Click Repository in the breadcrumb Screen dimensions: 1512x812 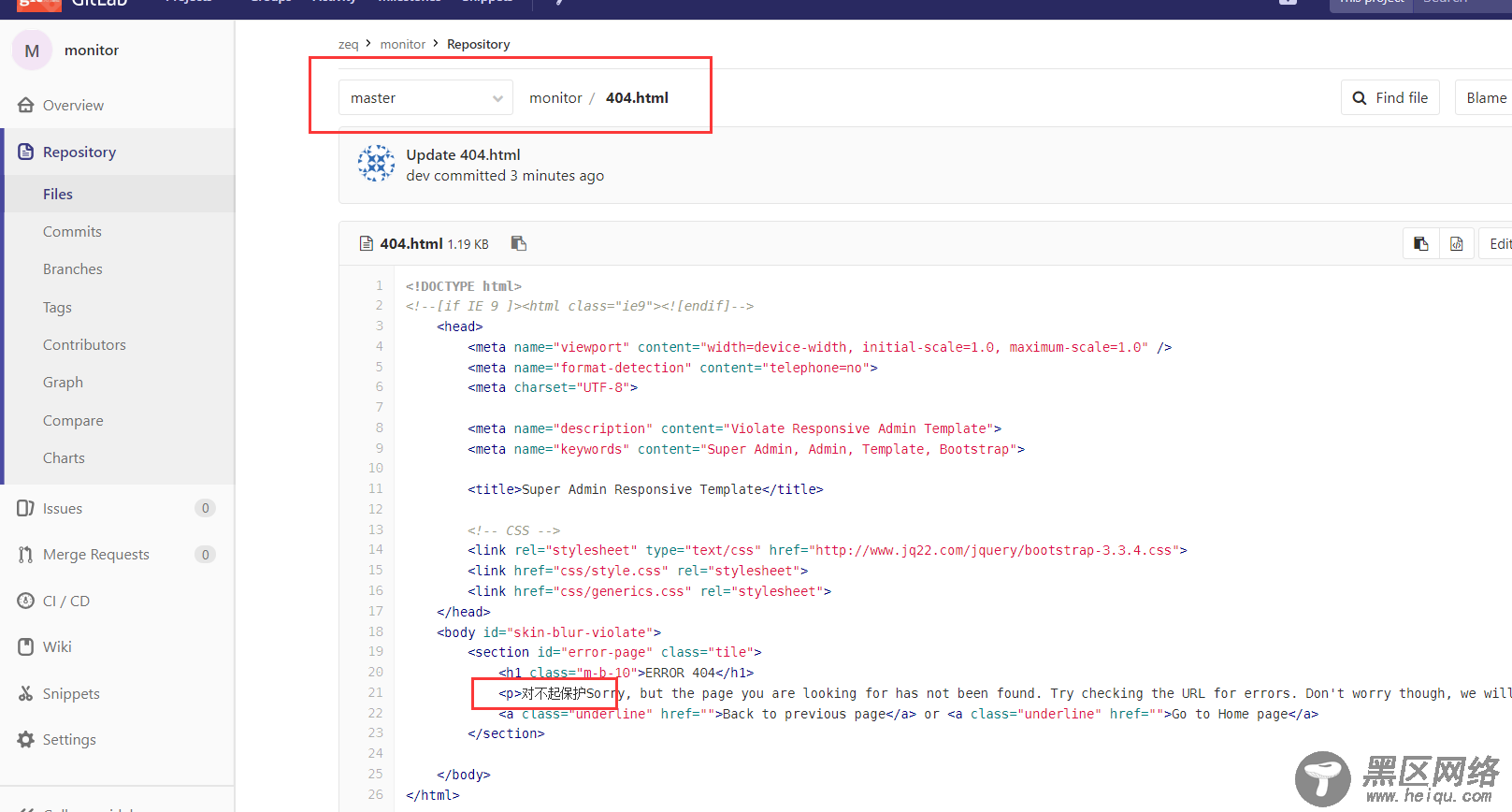(478, 44)
